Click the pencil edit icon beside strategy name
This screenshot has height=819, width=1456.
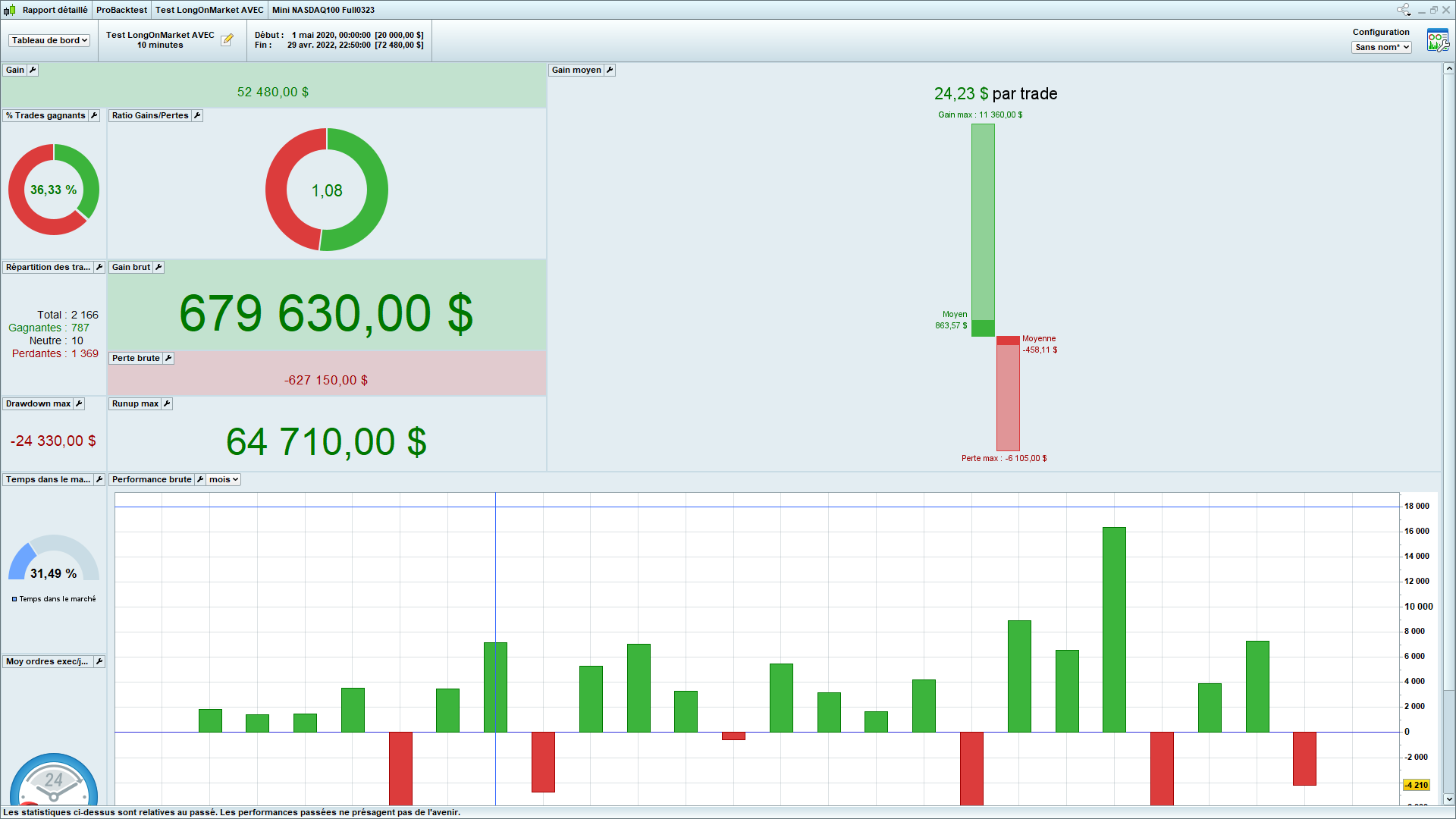point(227,40)
